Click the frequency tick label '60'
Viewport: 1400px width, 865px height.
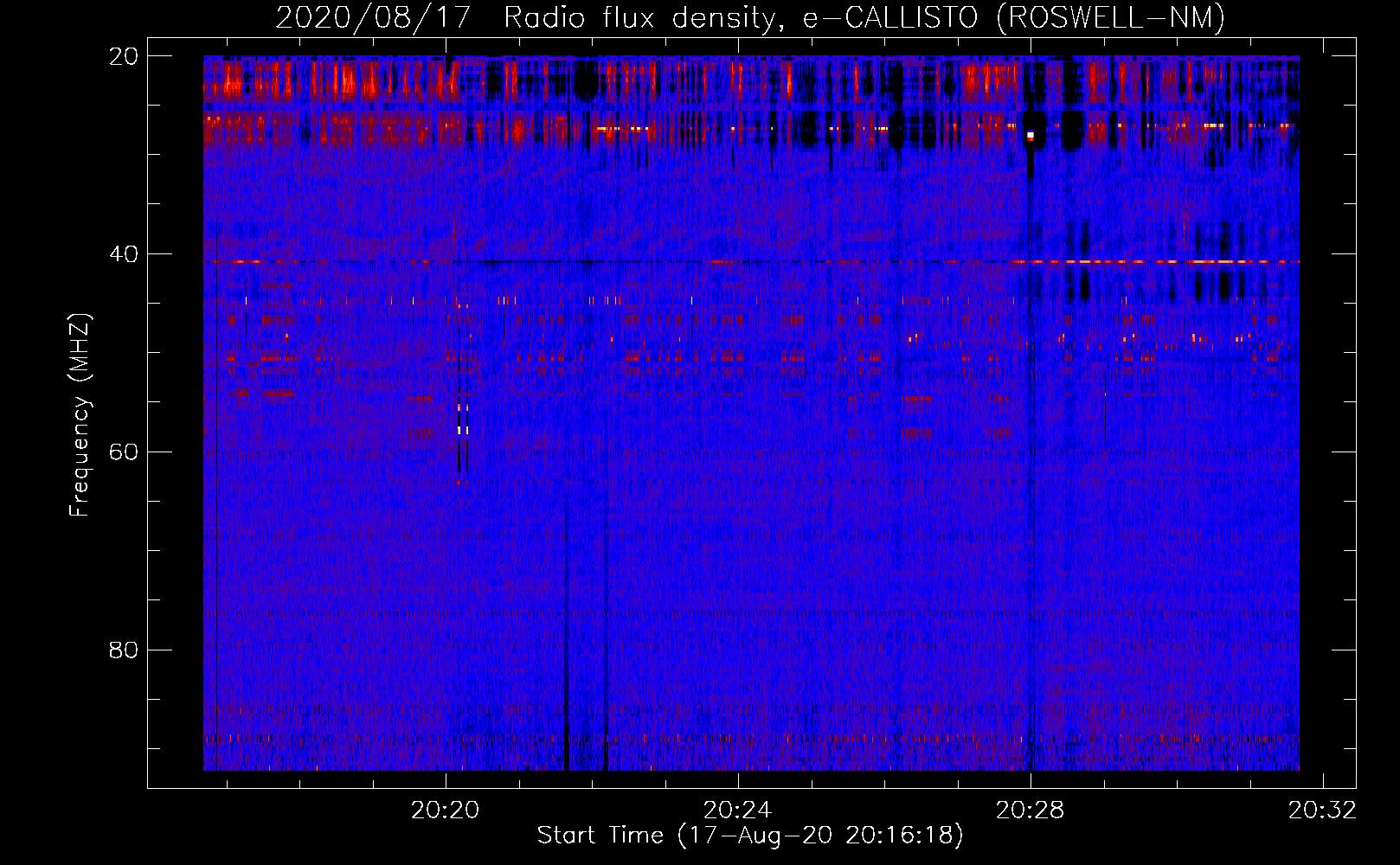(x=124, y=452)
